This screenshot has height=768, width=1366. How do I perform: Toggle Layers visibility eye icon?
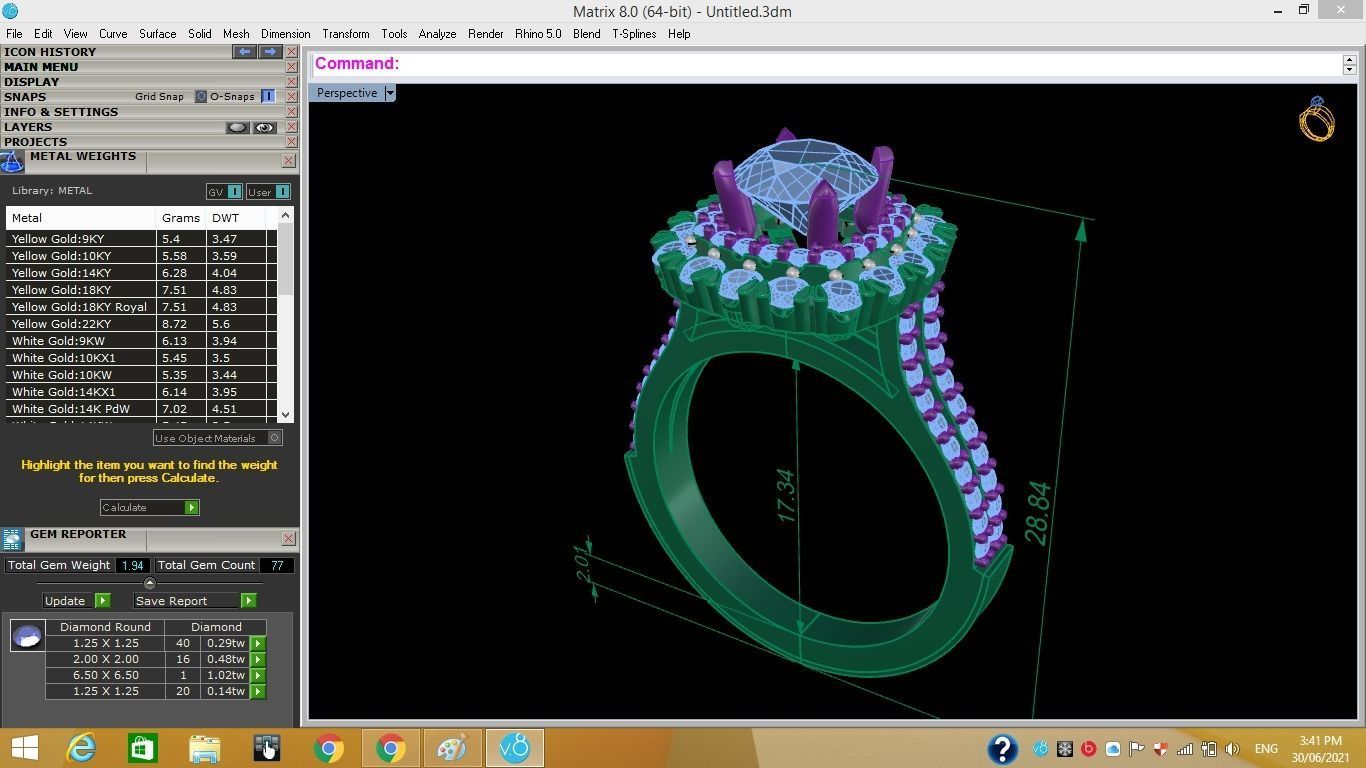[x=265, y=128]
